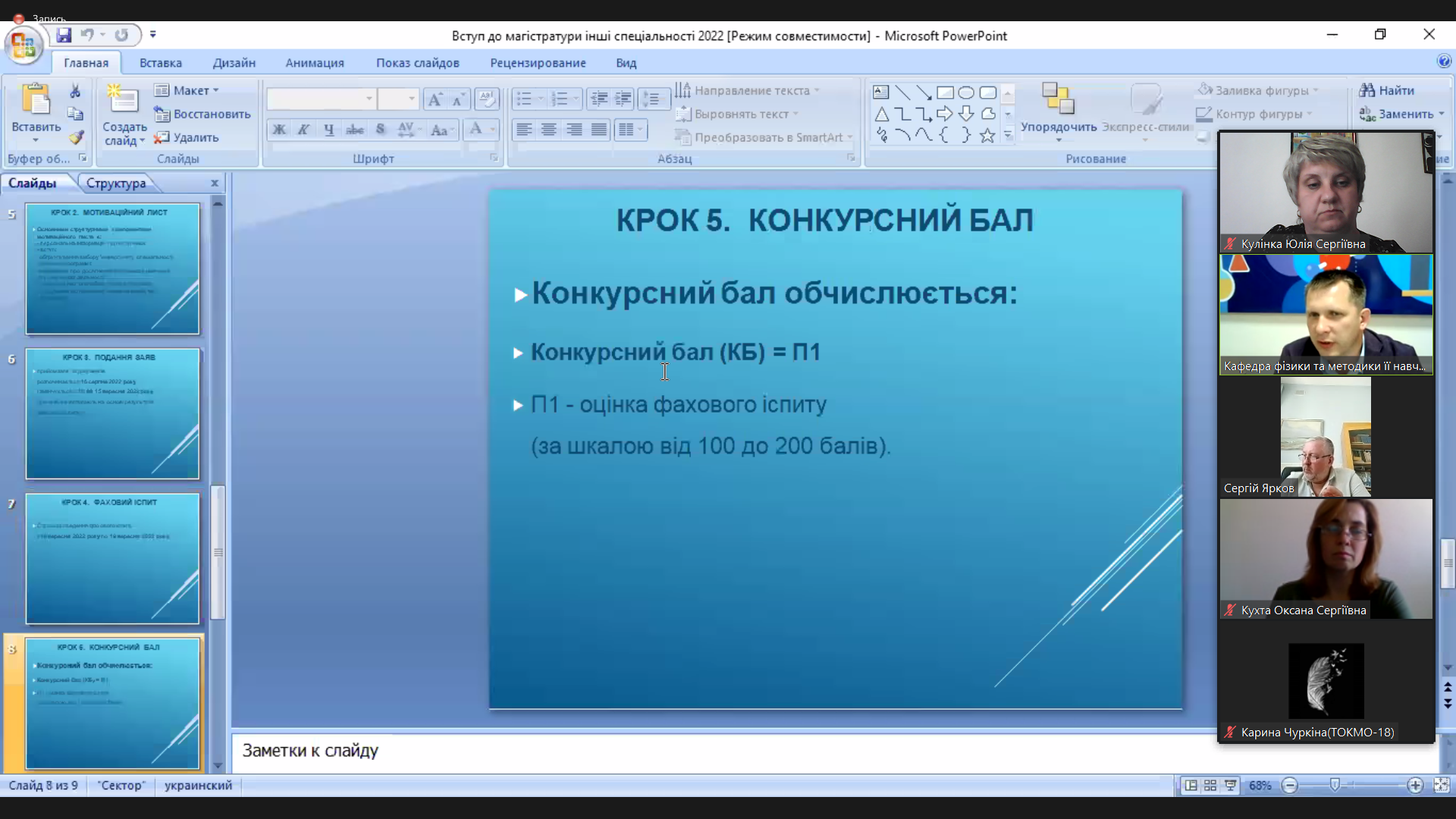Open the Дизайн ribbon tab
The image size is (1456, 819).
pos(234,63)
